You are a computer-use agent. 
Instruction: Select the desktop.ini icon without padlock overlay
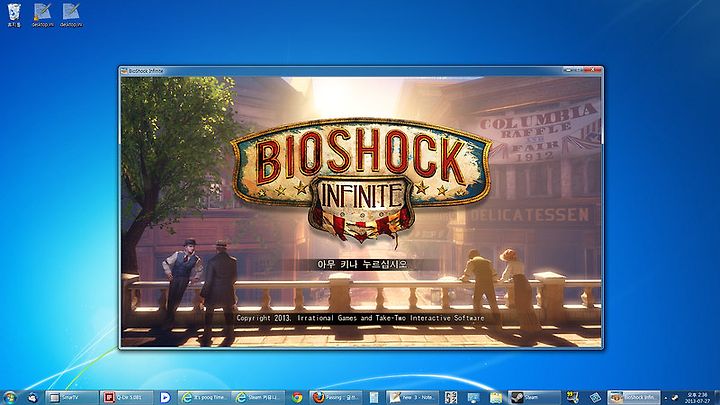coord(71,15)
